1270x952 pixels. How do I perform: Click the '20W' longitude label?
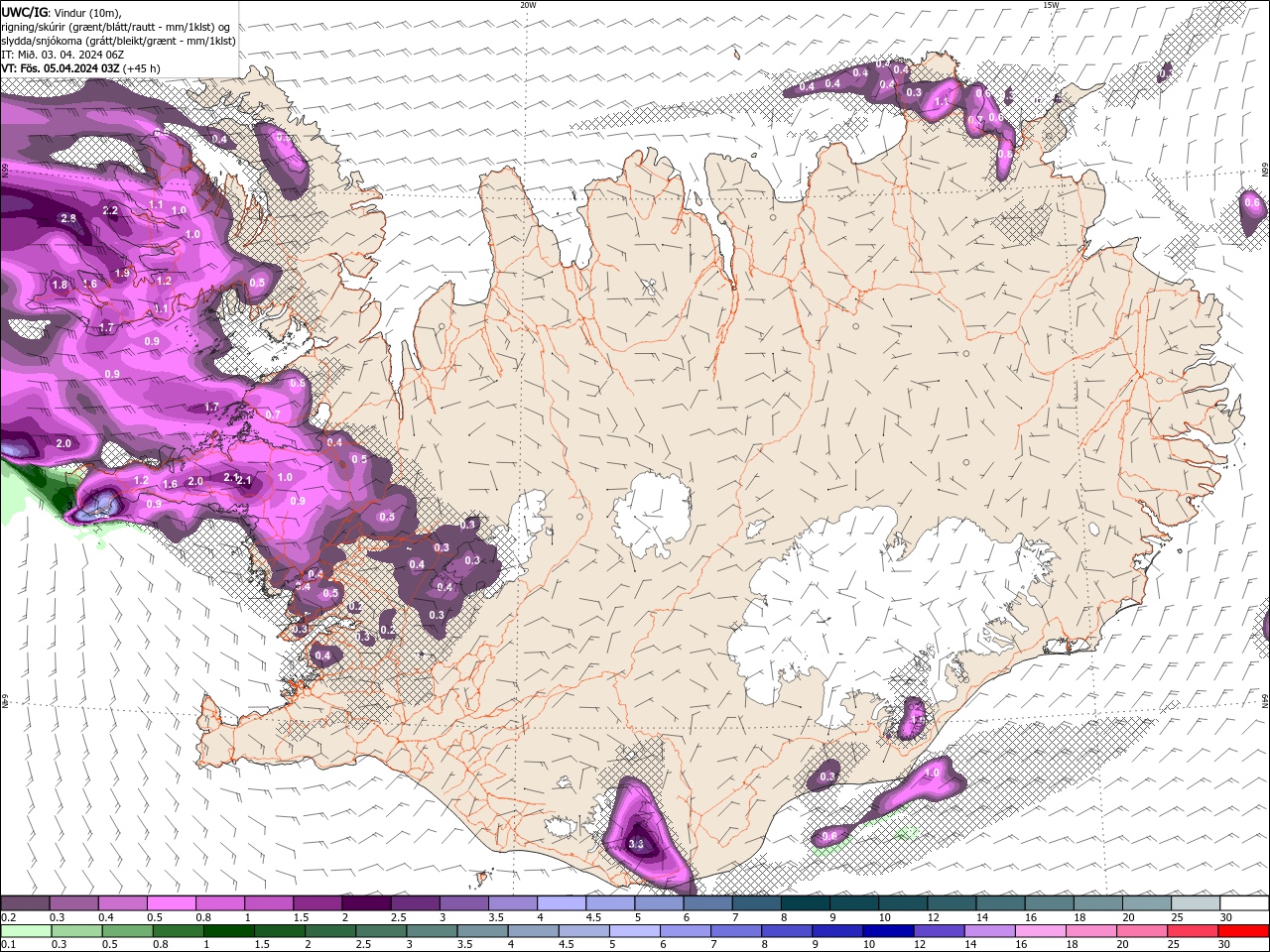528,5
